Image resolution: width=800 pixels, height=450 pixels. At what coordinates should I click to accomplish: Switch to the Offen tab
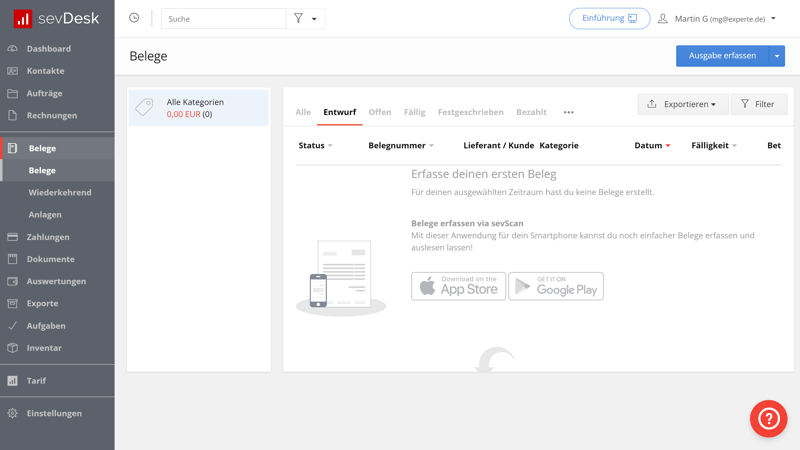[380, 112]
